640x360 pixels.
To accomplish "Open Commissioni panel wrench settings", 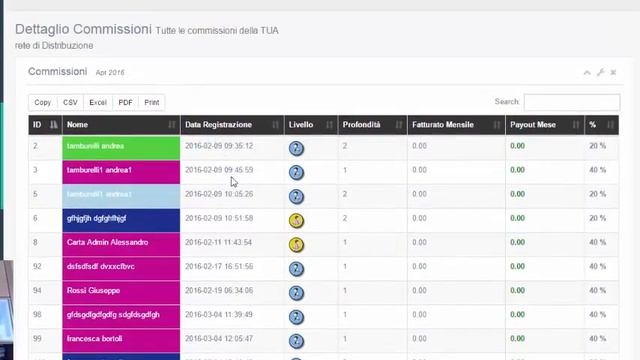I will 600,73.
